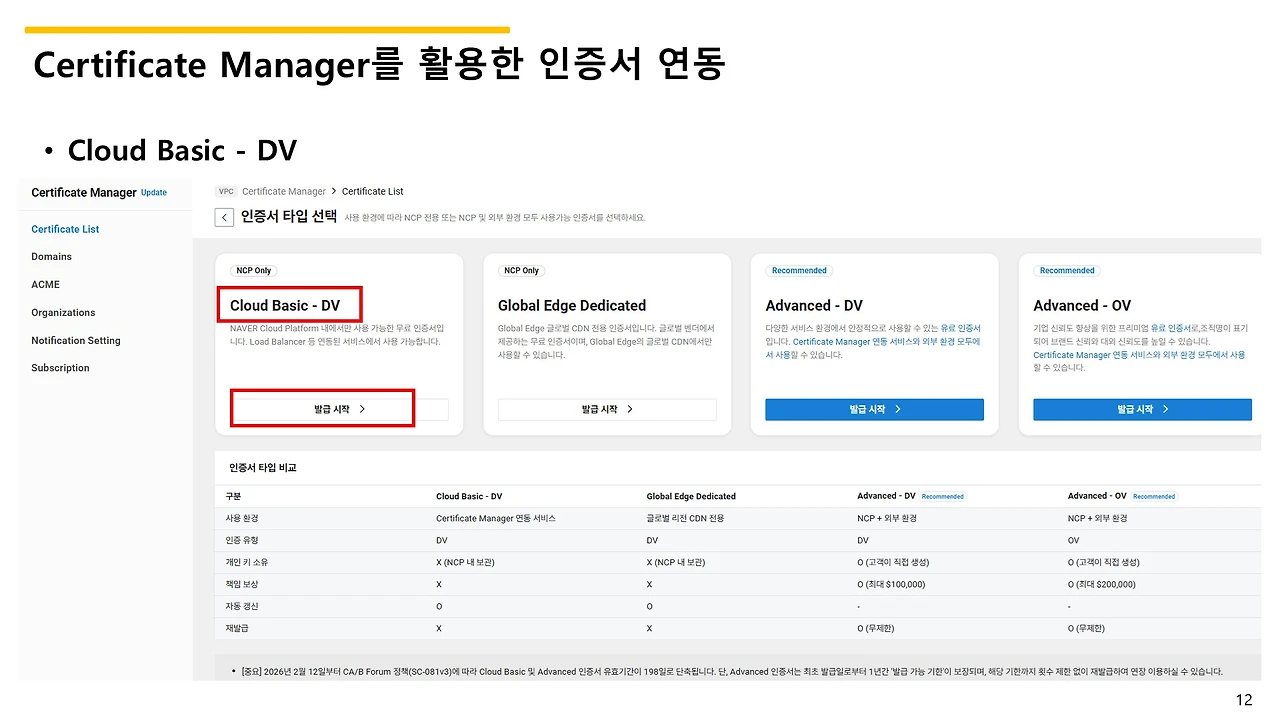Click the 재발급 row label

tap(238, 628)
